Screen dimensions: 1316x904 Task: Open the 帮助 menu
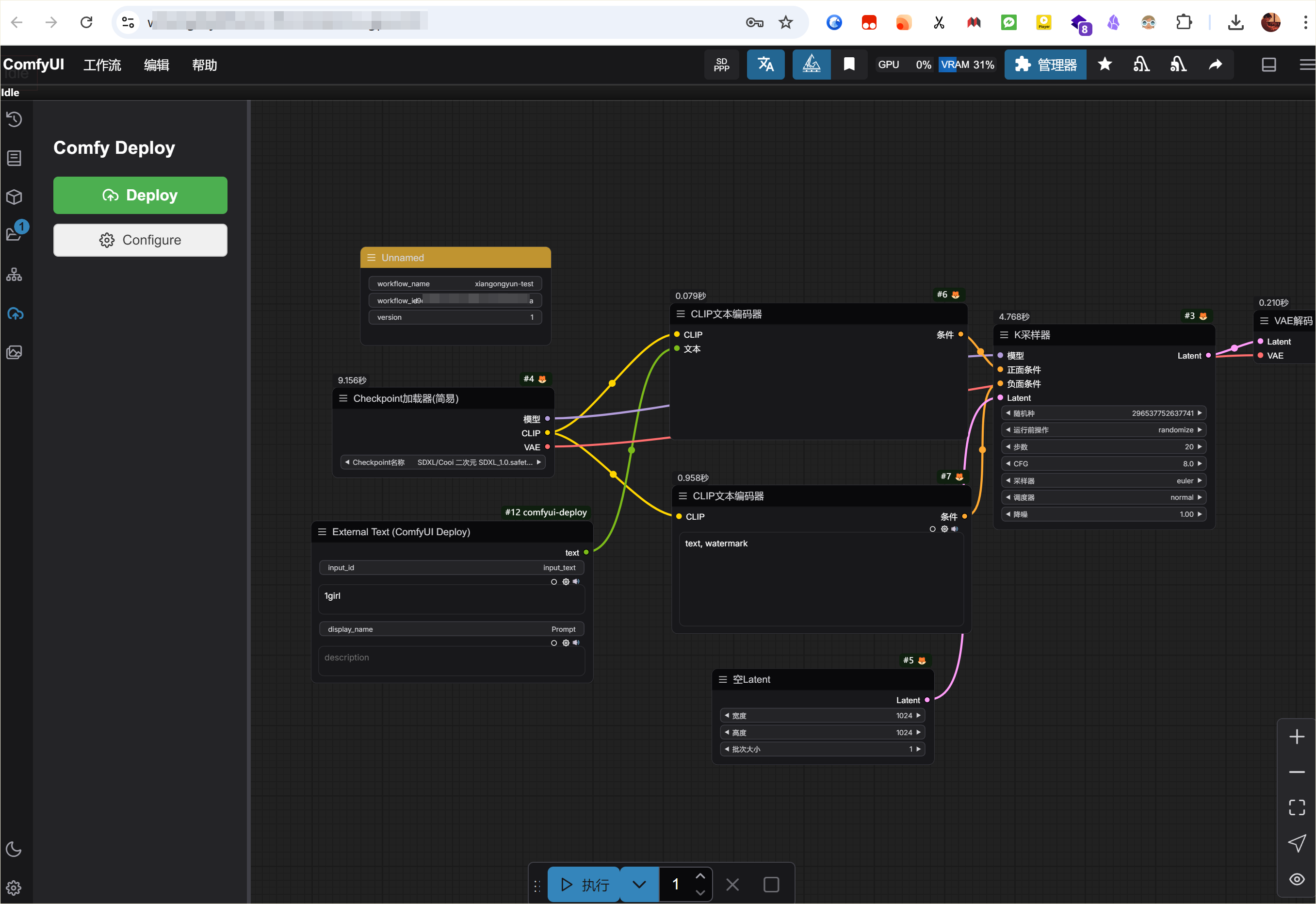pyautogui.click(x=204, y=65)
